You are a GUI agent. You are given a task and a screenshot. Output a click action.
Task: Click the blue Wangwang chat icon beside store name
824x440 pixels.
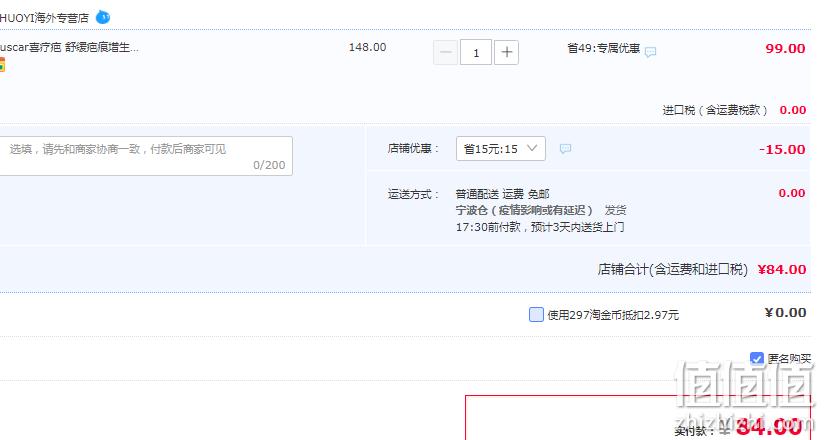click(103, 17)
